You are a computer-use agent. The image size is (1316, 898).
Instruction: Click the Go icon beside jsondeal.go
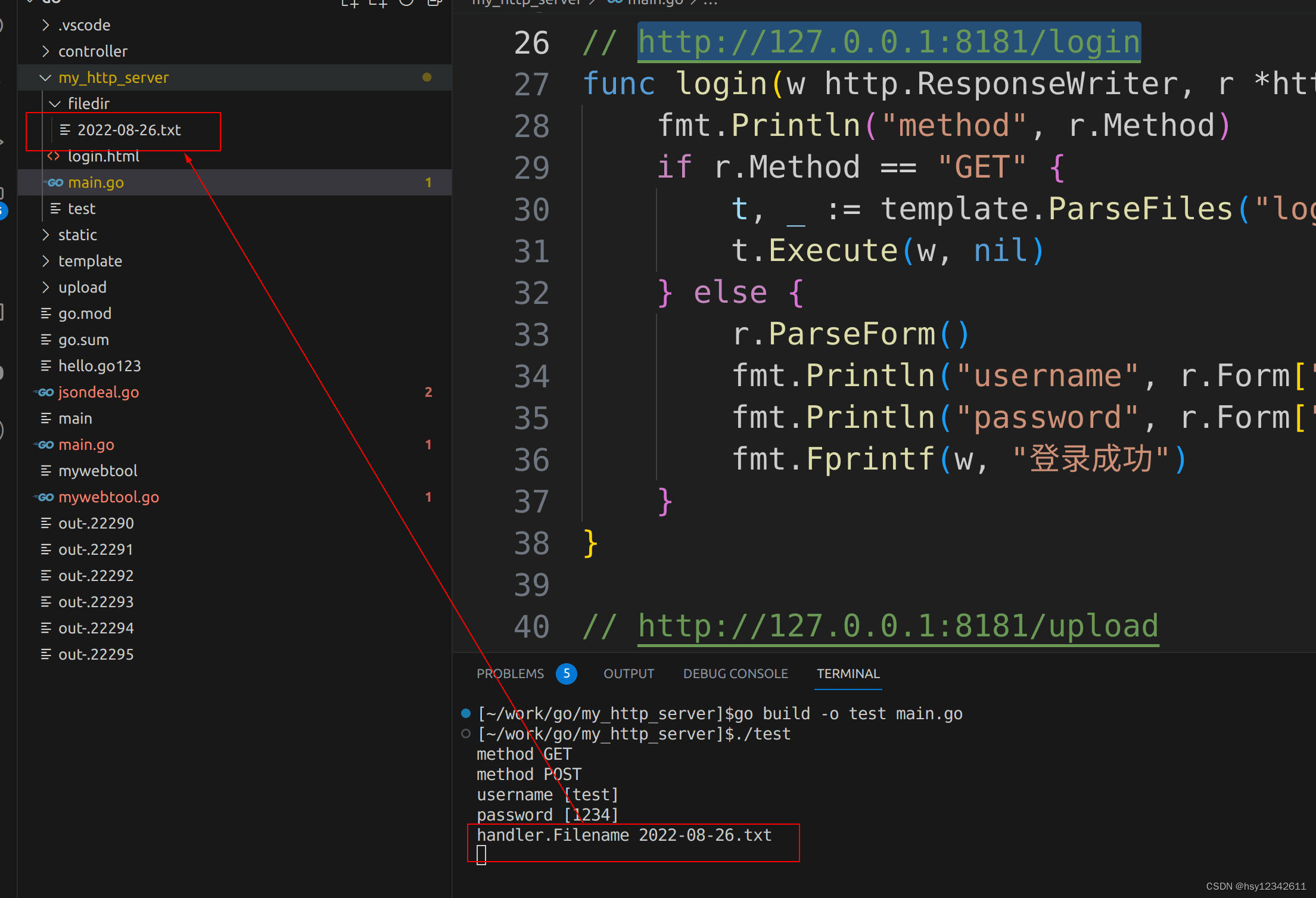(x=45, y=392)
